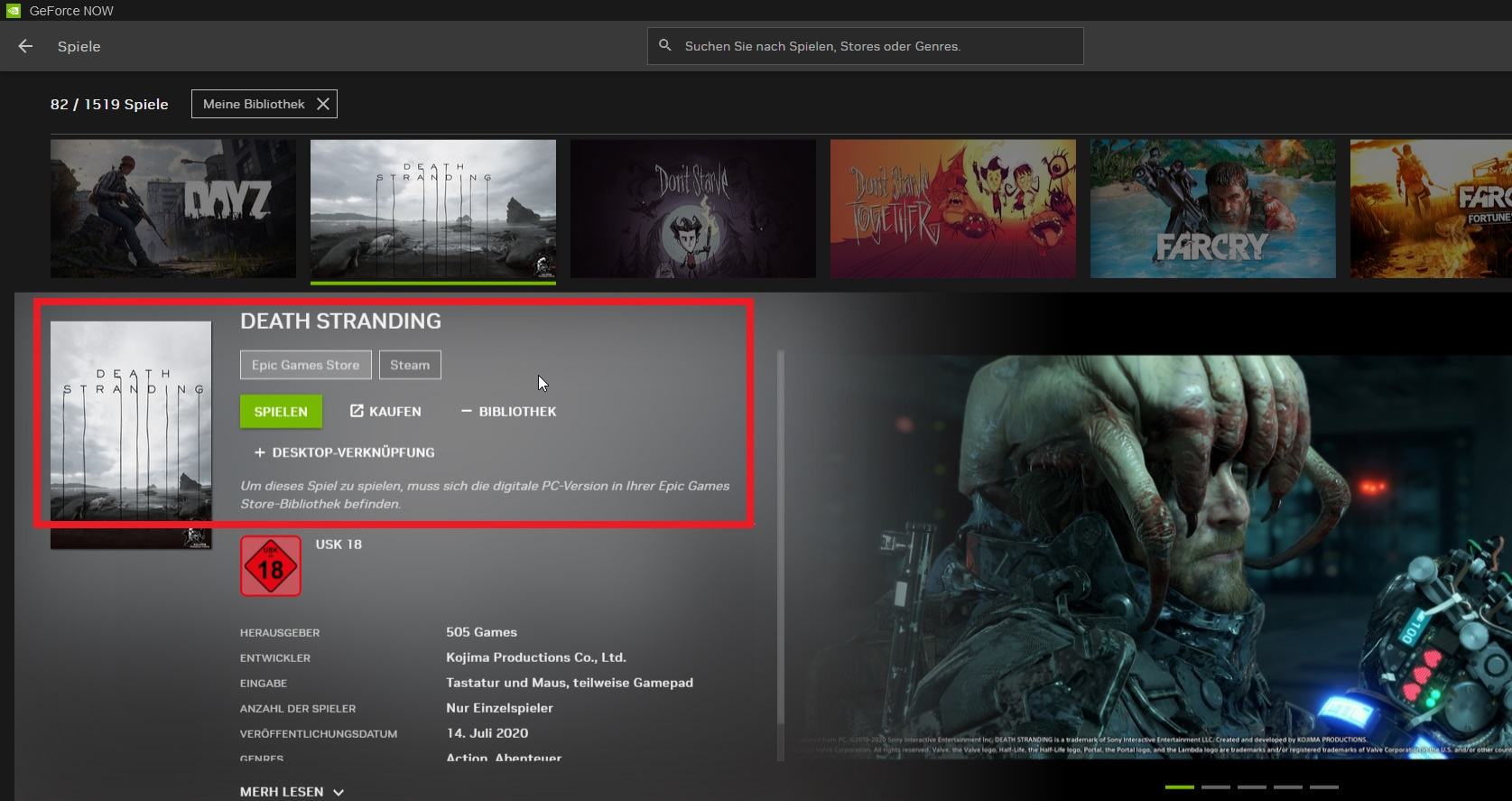Open the Don't Starve Together tile

click(953, 209)
